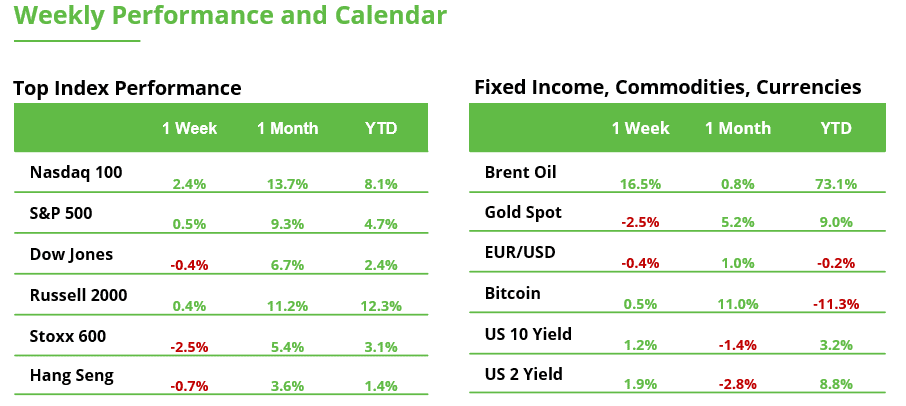Click 1 Week header in index table
Screen dimensions: 906x406
point(189,128)
